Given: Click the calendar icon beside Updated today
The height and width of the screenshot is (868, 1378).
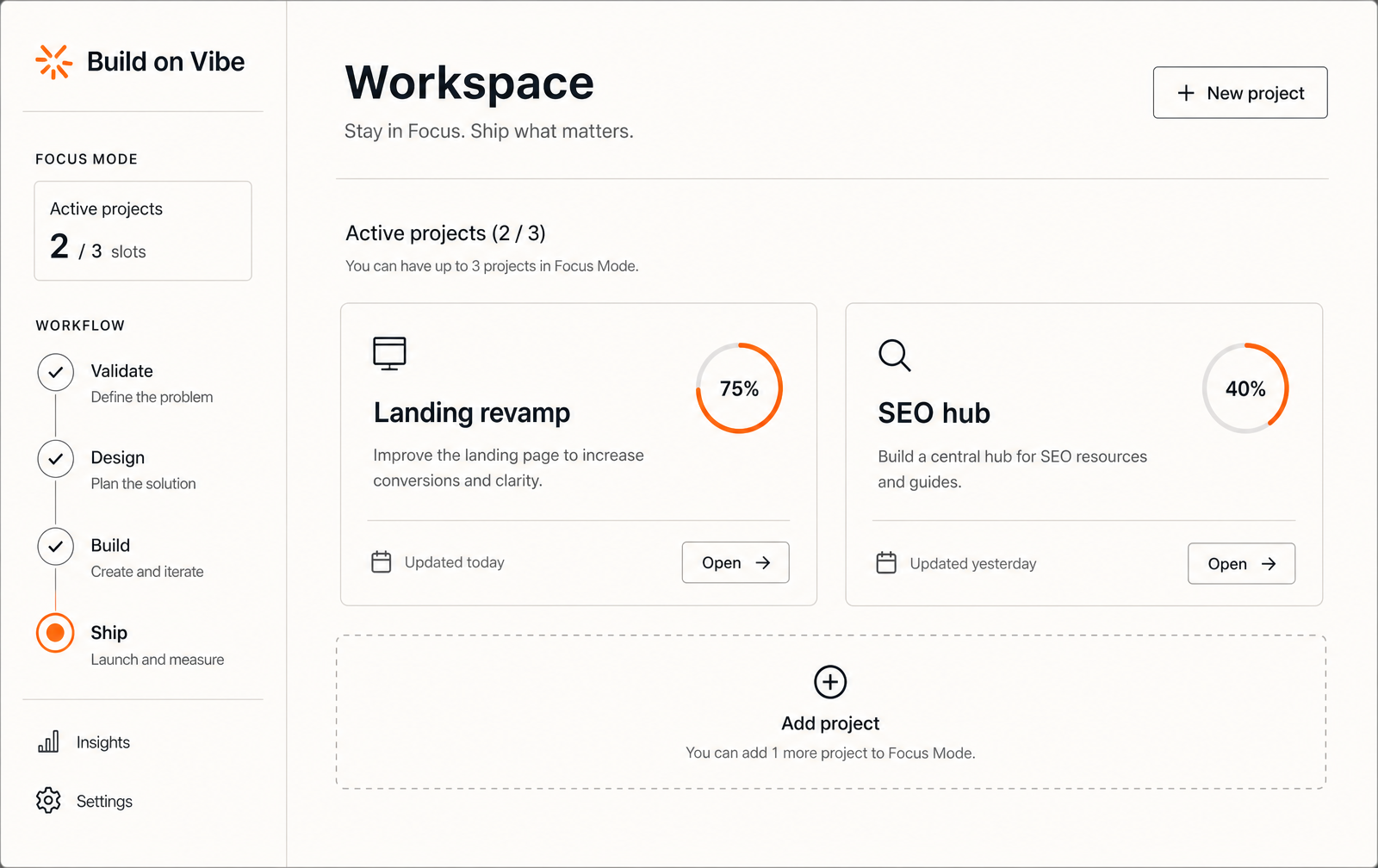Looking at the screenshot, I should coord(382,562).
